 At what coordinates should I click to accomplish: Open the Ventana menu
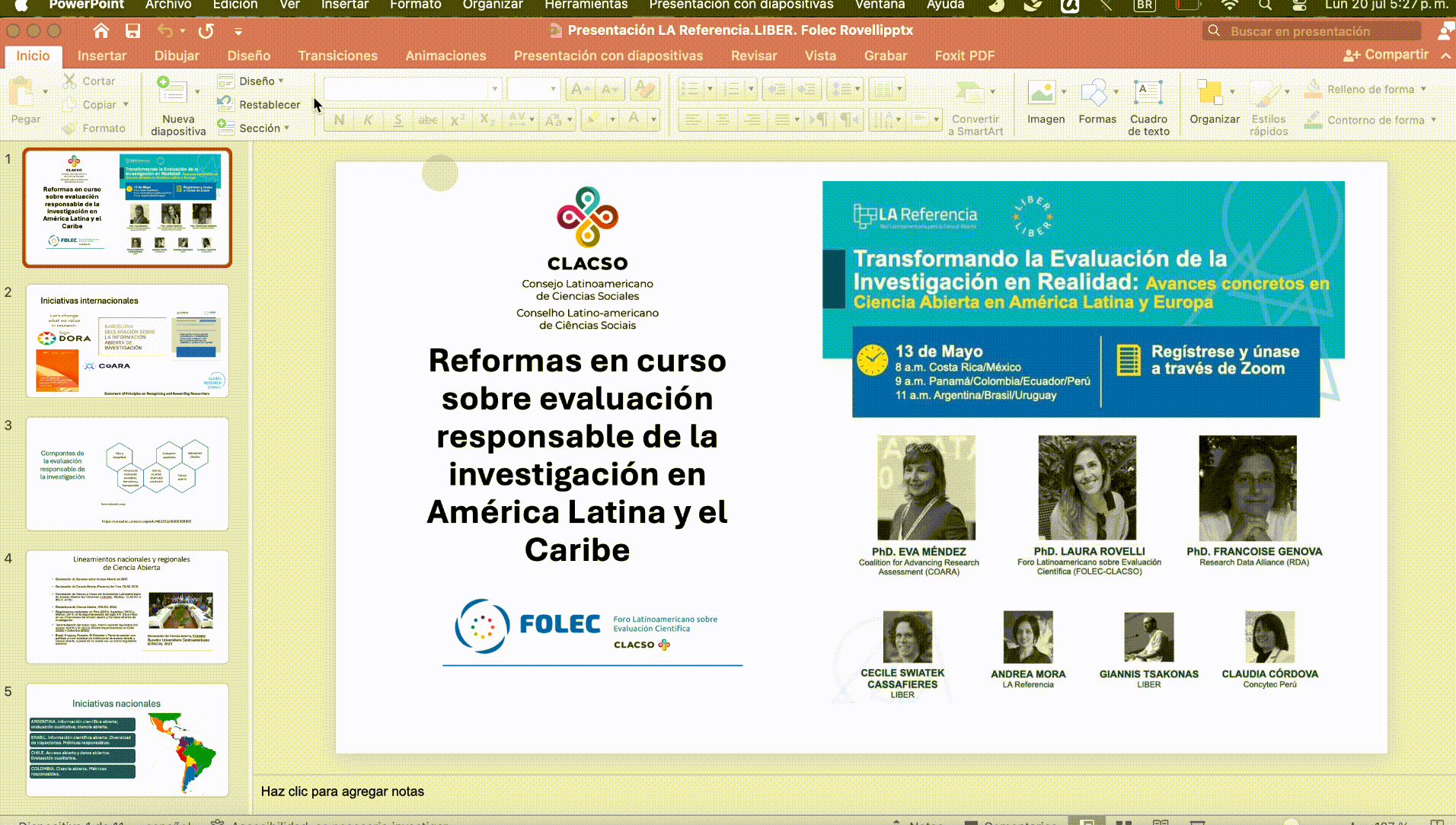[880, 5]
